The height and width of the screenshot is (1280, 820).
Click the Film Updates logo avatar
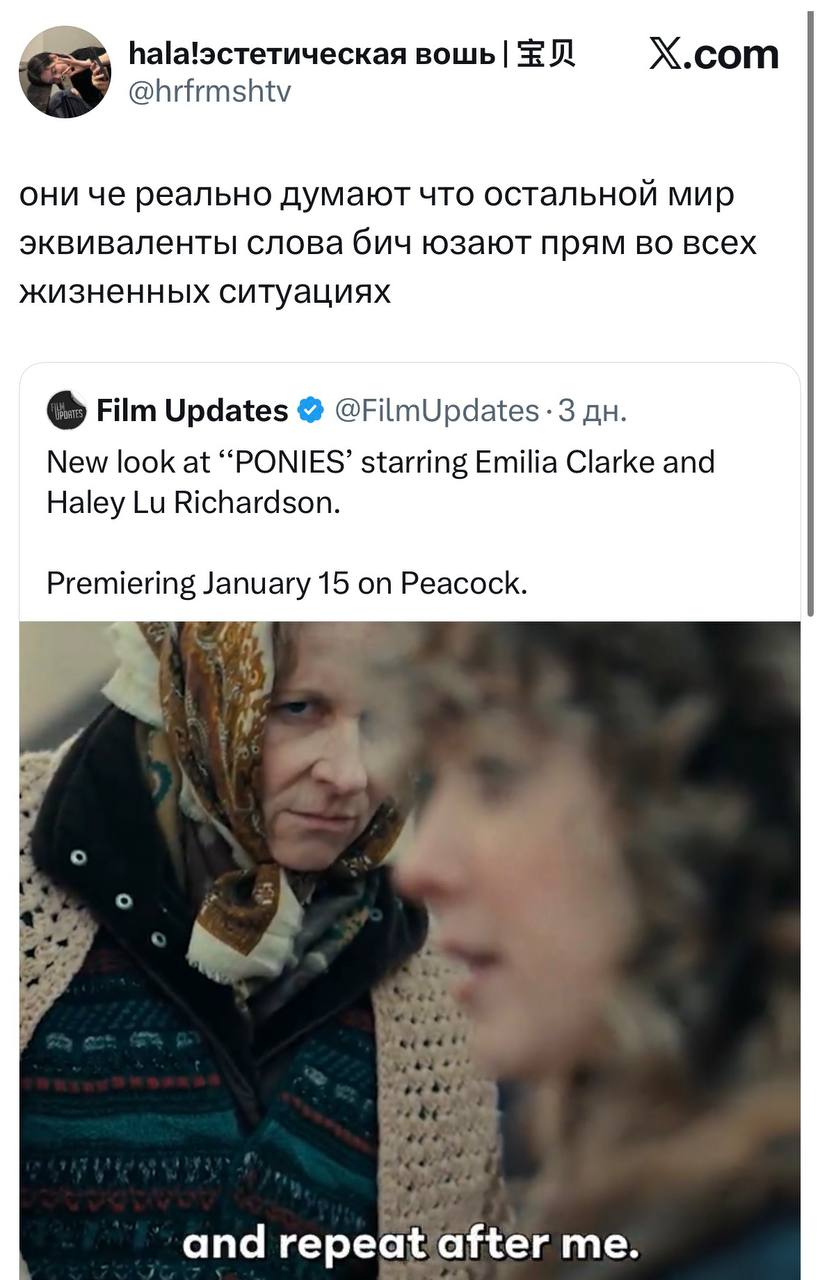coord(66,410)
